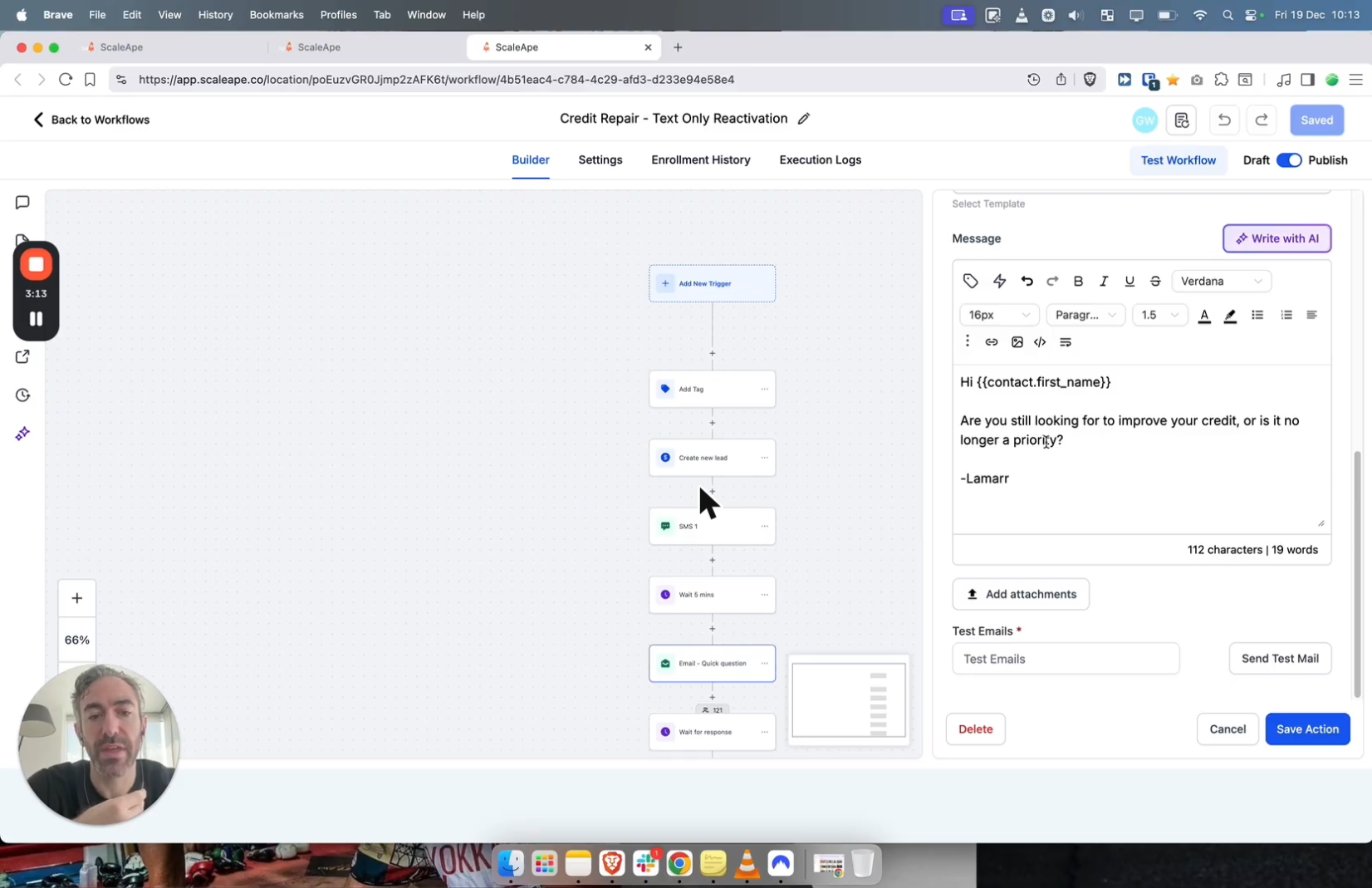
Task: Open text alignment options in editor
Action: tap(1312, 315)
